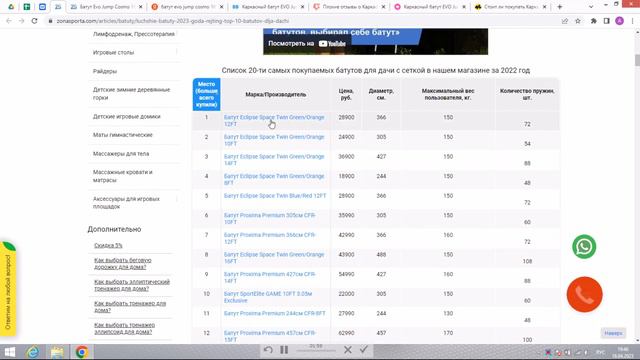The height and width of the screenshot is (360, 640).
Task: Open the Chrome extensions puzzle icon
Action: pyautogui.click(x=593, y=21)
